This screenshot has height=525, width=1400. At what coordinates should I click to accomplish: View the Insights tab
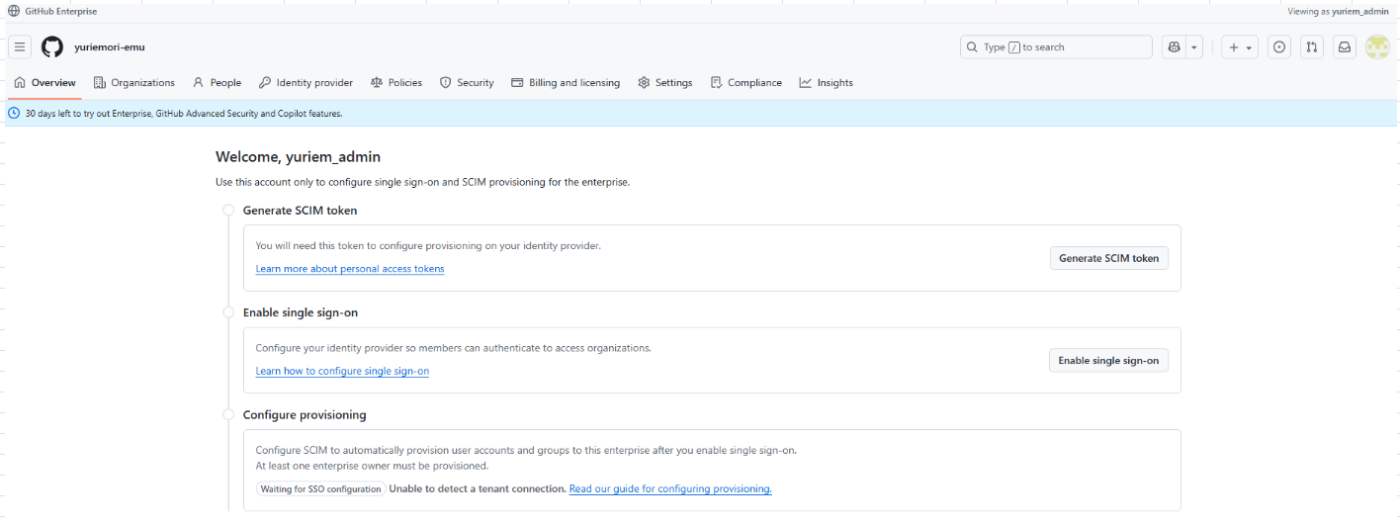point(826,83)
